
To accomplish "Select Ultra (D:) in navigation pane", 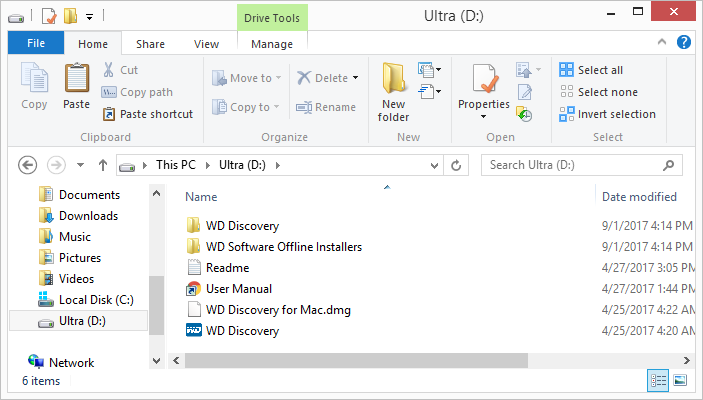I will [x=78, y=321].
